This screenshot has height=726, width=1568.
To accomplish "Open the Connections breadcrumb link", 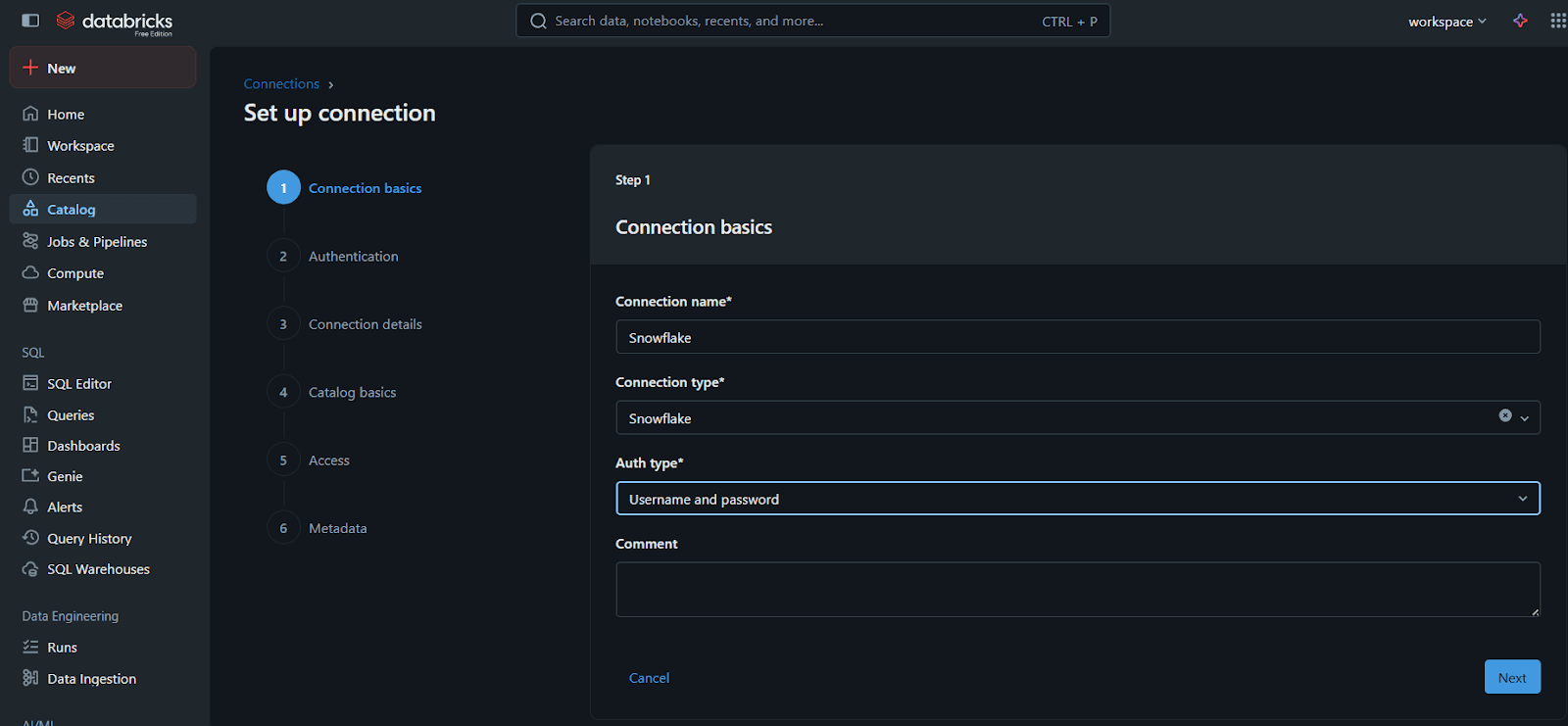I will click(281, 84).
